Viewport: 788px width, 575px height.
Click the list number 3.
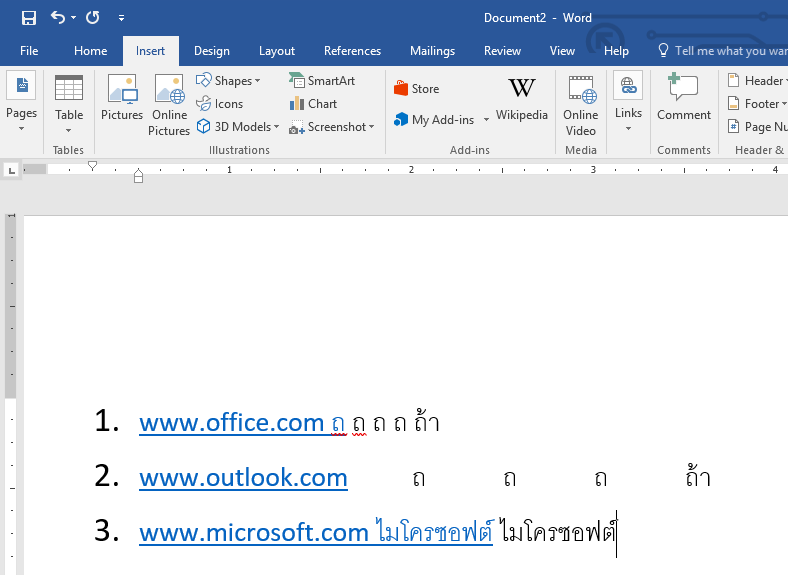click(x=107, y=531)
